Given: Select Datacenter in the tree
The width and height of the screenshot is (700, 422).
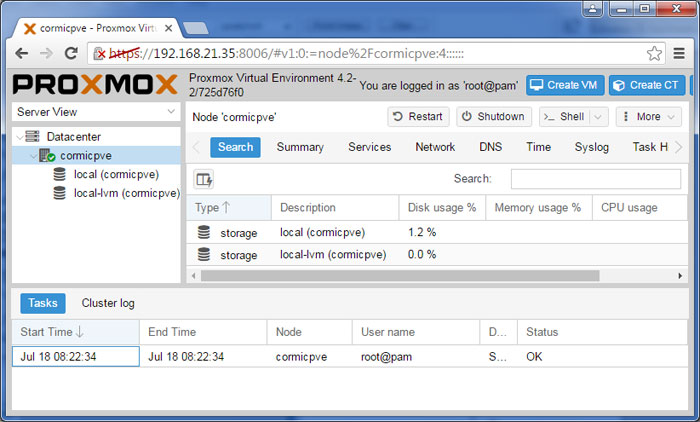Looking at the screenshot, I should pos(74,137).
